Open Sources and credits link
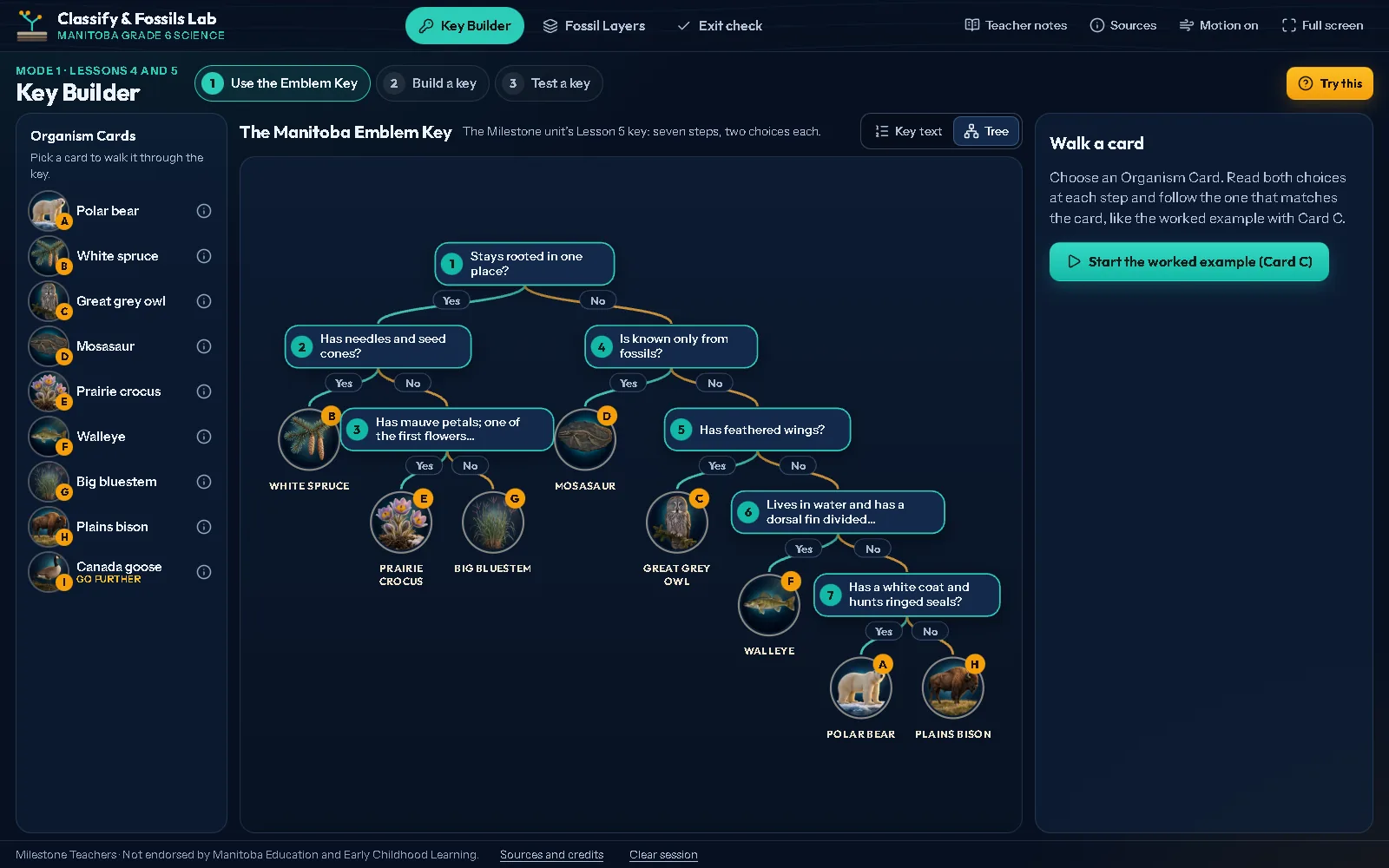Screen dimensions: 1389x868 [552, 855]
